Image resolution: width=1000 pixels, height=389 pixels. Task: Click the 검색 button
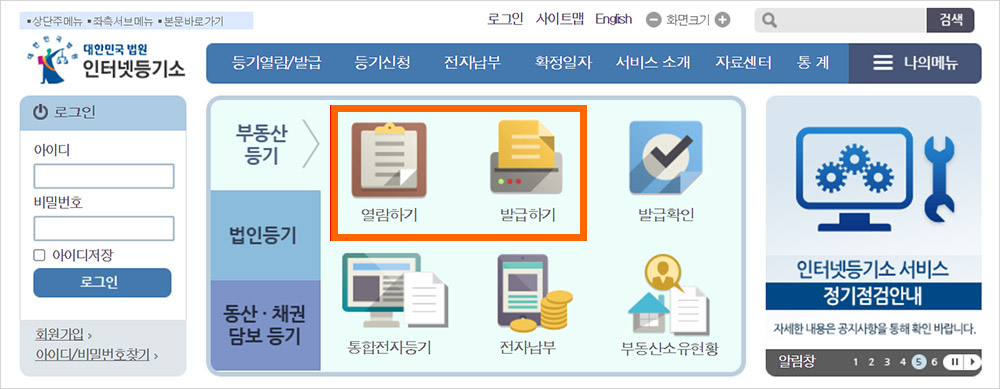(950, 20)
